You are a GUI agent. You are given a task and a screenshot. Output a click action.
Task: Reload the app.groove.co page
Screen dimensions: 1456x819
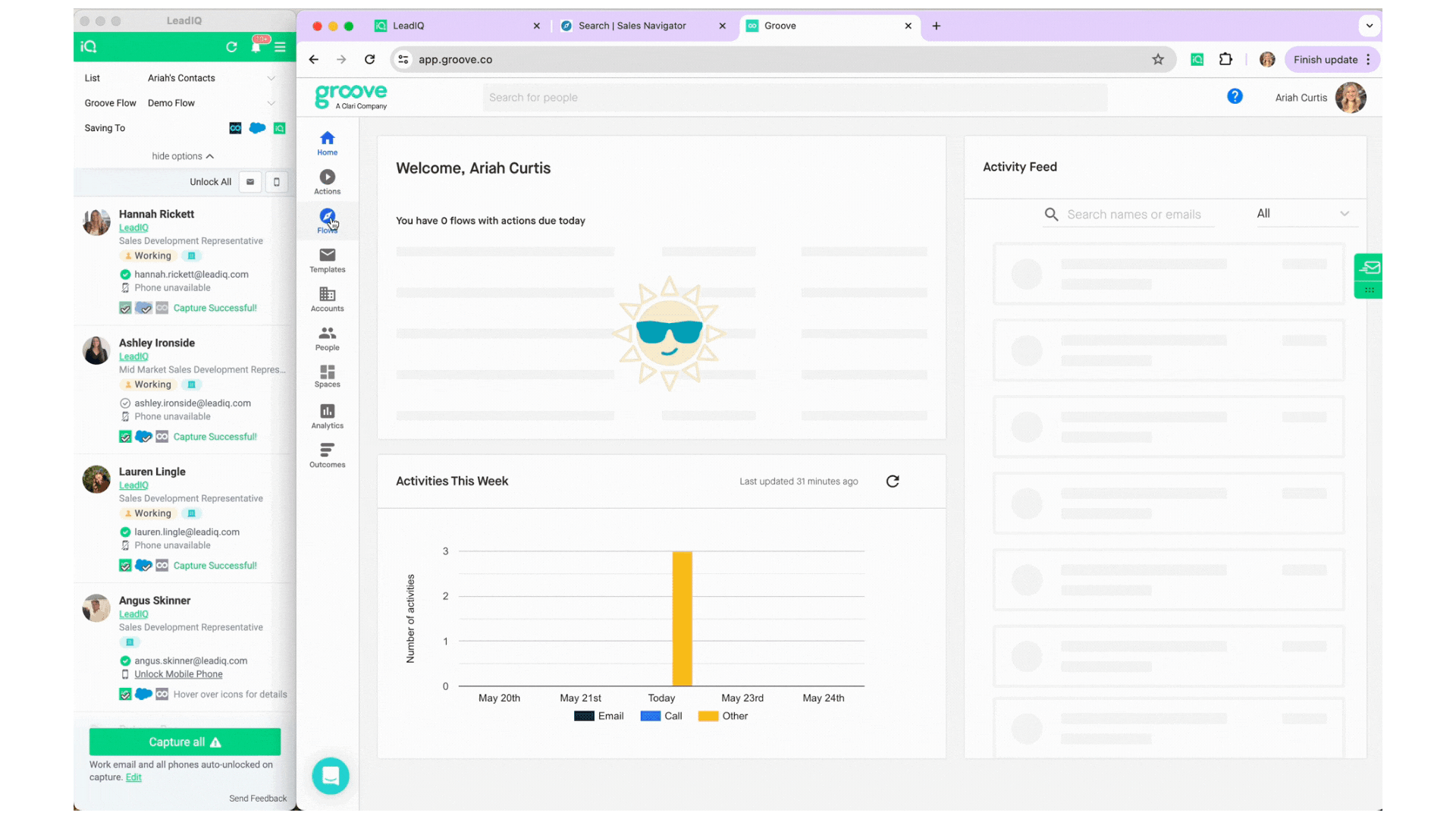369,59
